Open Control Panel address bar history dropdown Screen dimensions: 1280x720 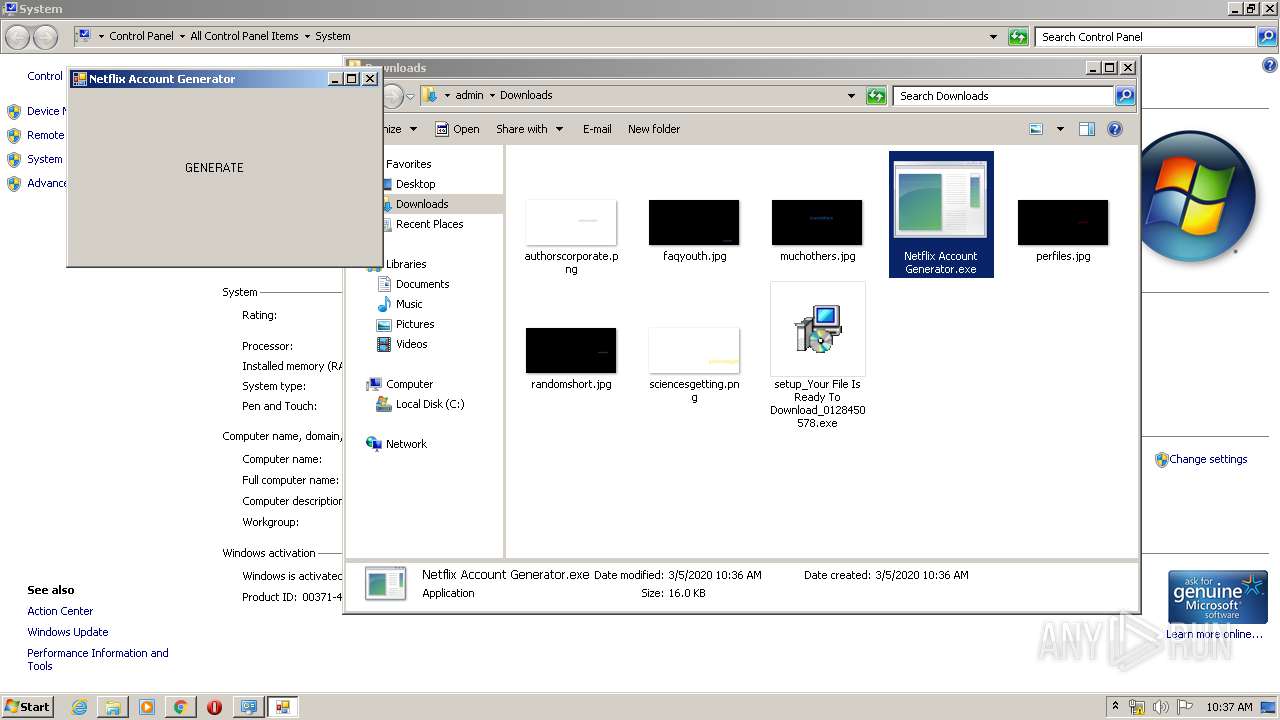tap(993, 37)
